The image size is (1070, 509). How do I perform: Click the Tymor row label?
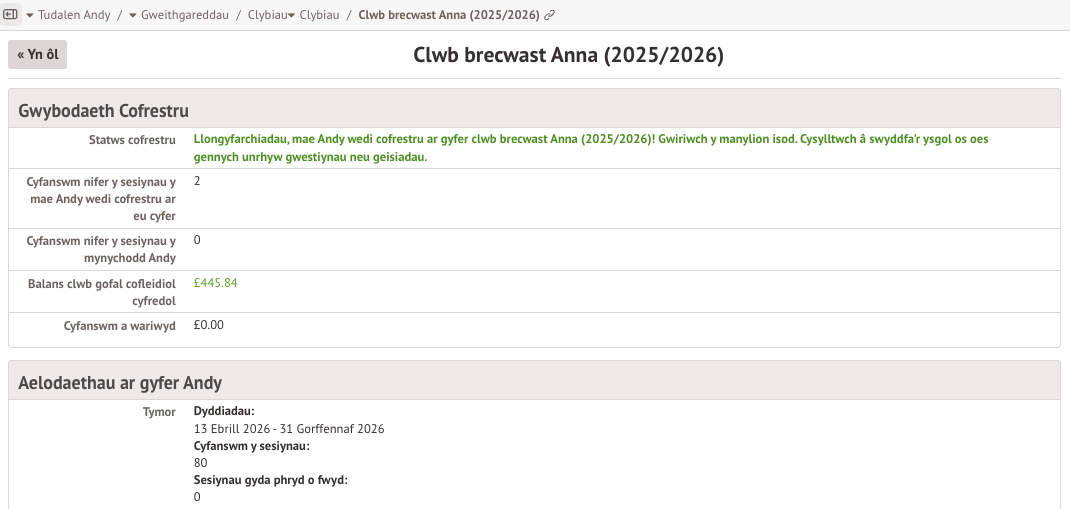[159, 412]
